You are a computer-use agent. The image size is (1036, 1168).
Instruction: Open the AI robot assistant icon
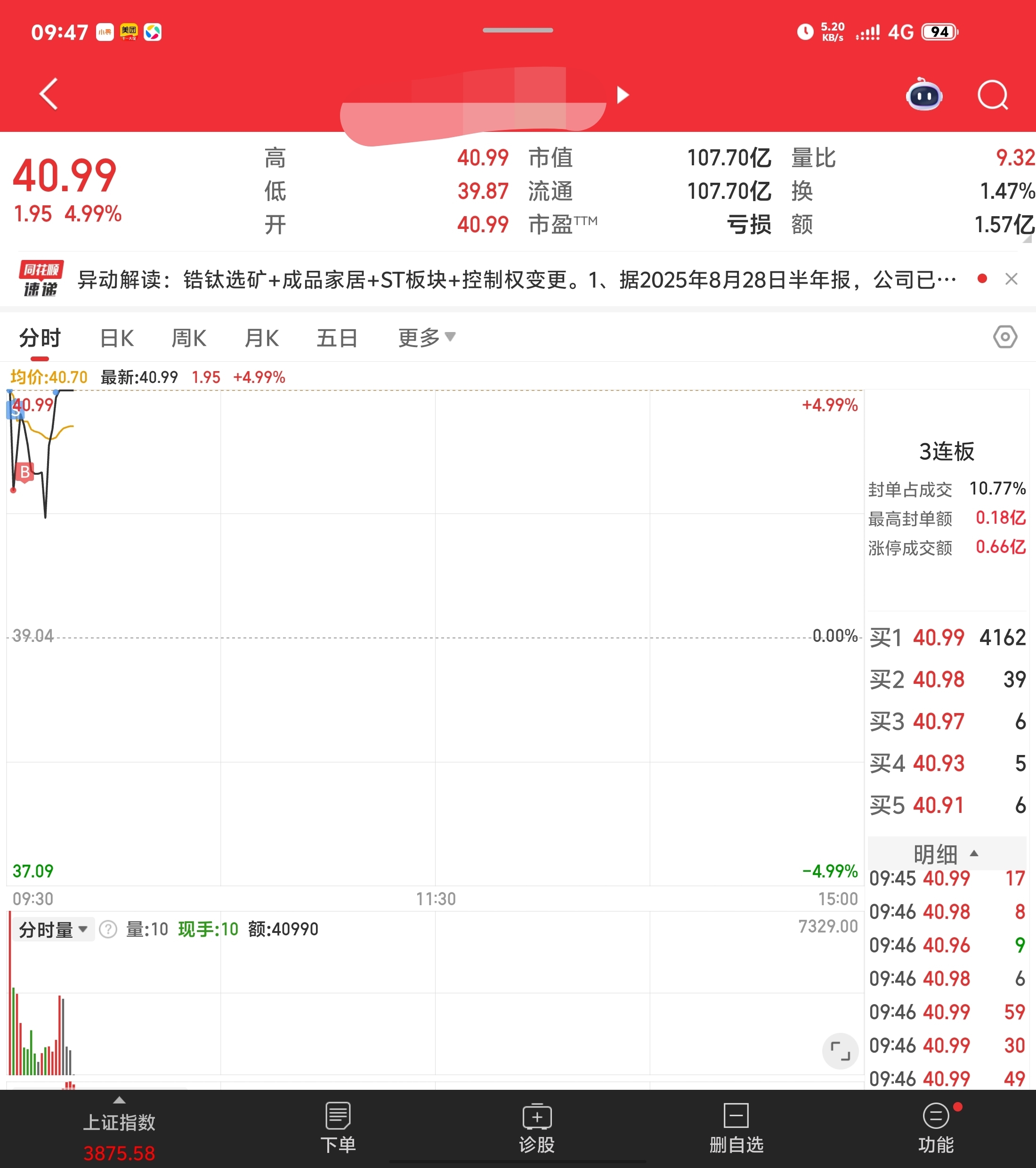(x=924, y=95)
